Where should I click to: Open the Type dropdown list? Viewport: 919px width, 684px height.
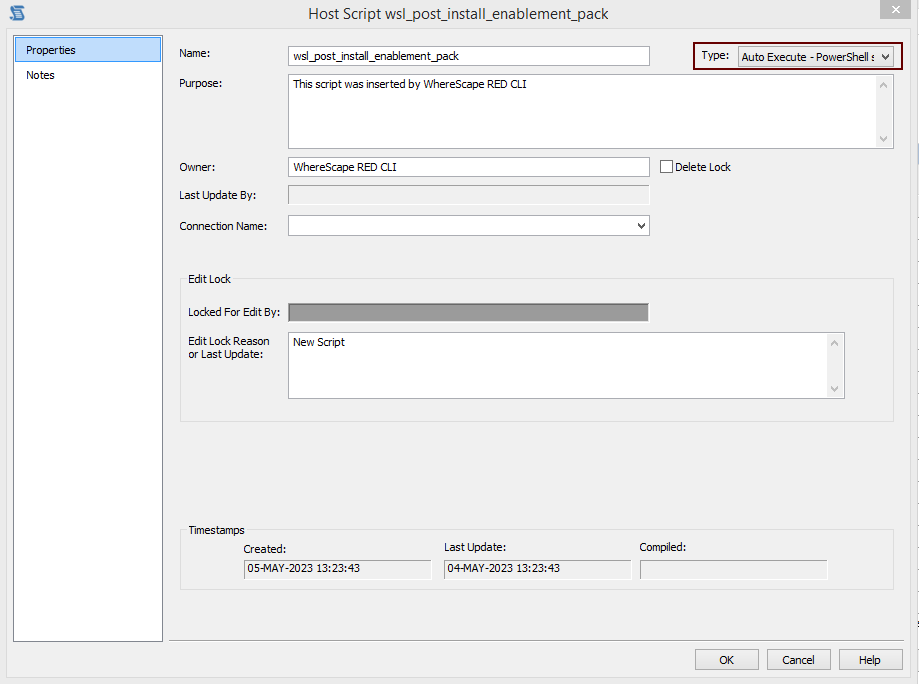coord(815,57)
